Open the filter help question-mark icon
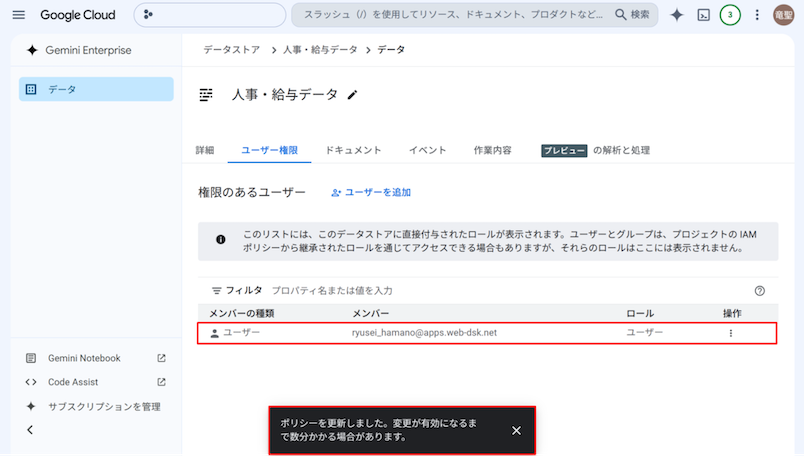Screen dimensions: 804x456 click(x=760, y=291)
